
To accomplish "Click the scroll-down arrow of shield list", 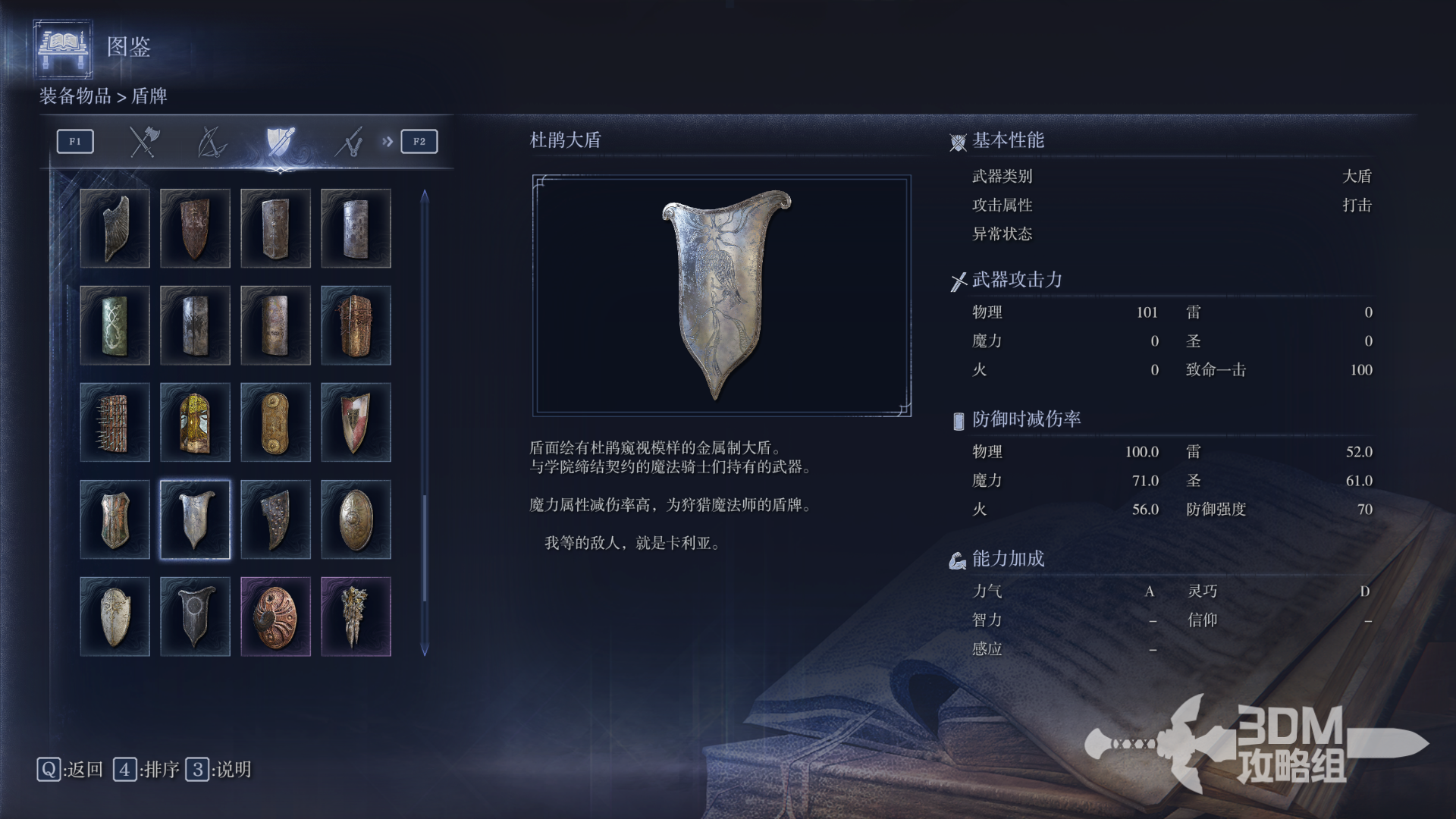I will click(x=425, y=649).
